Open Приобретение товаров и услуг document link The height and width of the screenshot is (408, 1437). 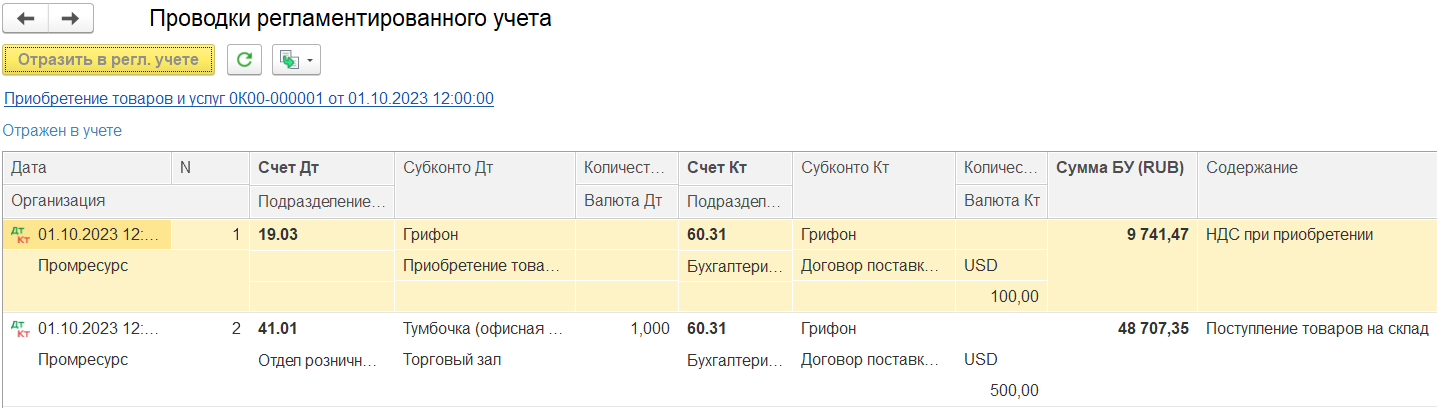point(249,98)
